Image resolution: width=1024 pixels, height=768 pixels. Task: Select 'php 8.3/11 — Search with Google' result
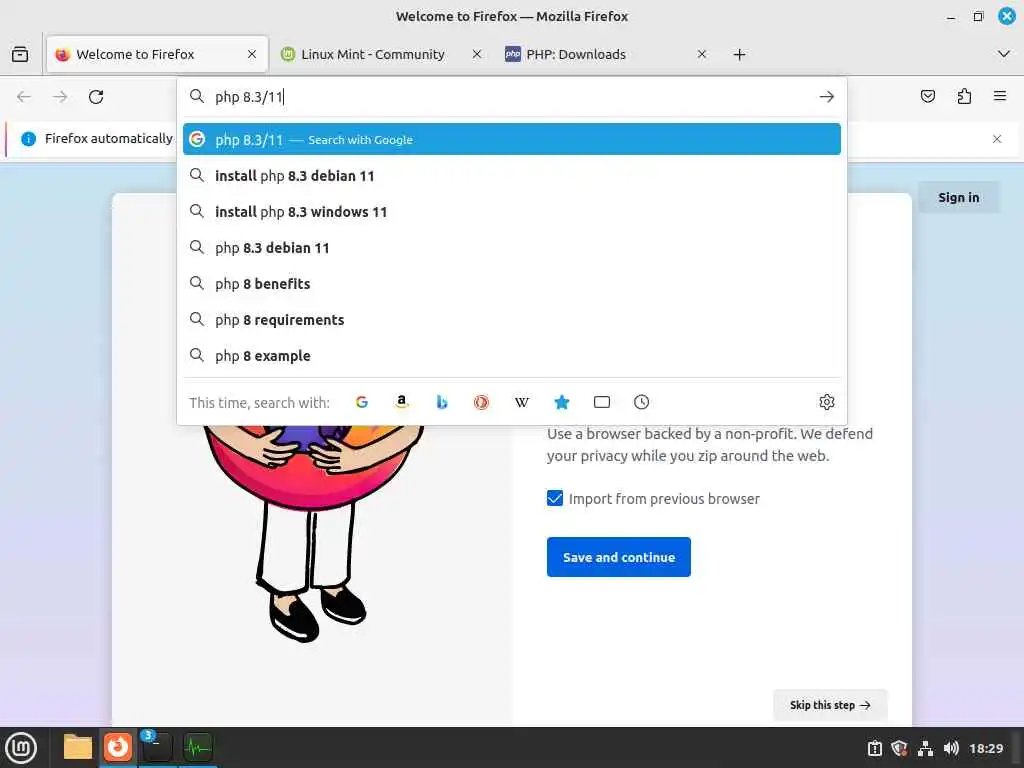pos(511,139)
